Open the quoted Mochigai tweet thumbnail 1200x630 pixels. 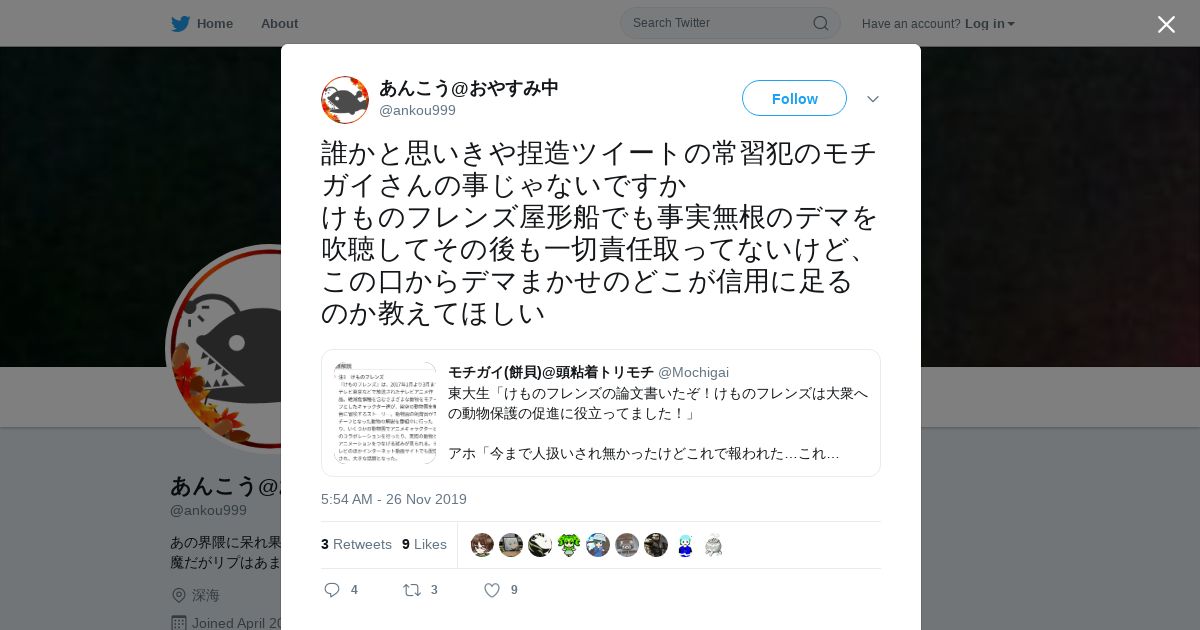click(385, 413)
